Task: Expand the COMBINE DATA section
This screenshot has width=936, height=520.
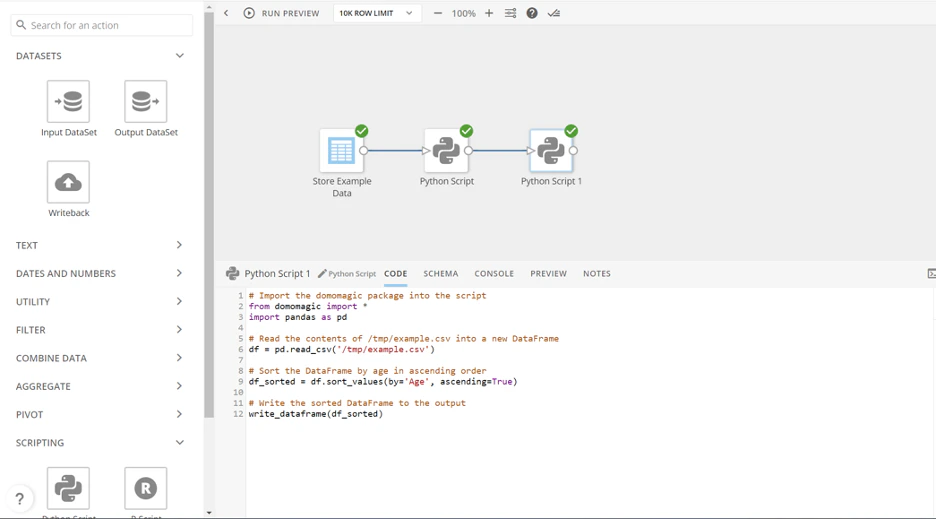Action: click(x=179, y=357)
